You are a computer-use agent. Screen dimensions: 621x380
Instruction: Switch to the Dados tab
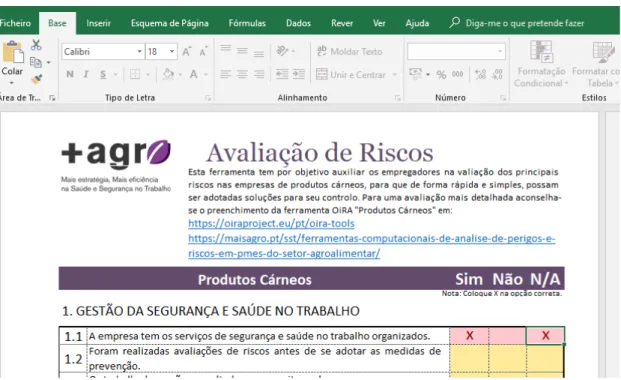[x=299, y=23]
